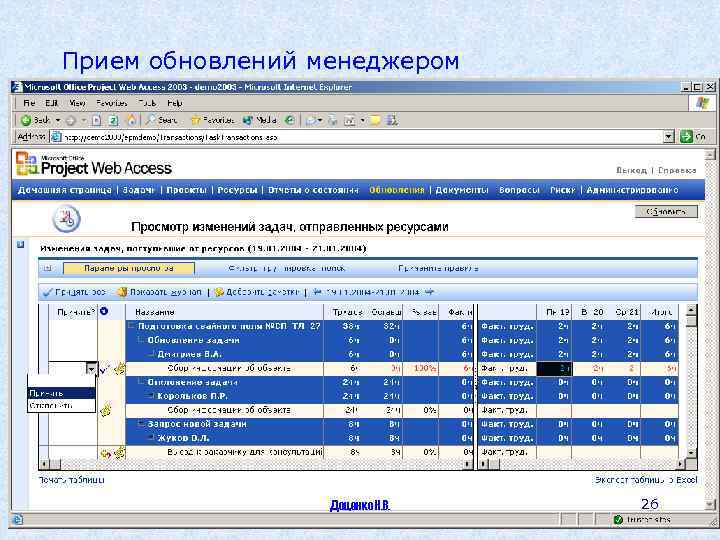
Task: Open the address bar dropdown arrow
Action: [x=669, y=136]
